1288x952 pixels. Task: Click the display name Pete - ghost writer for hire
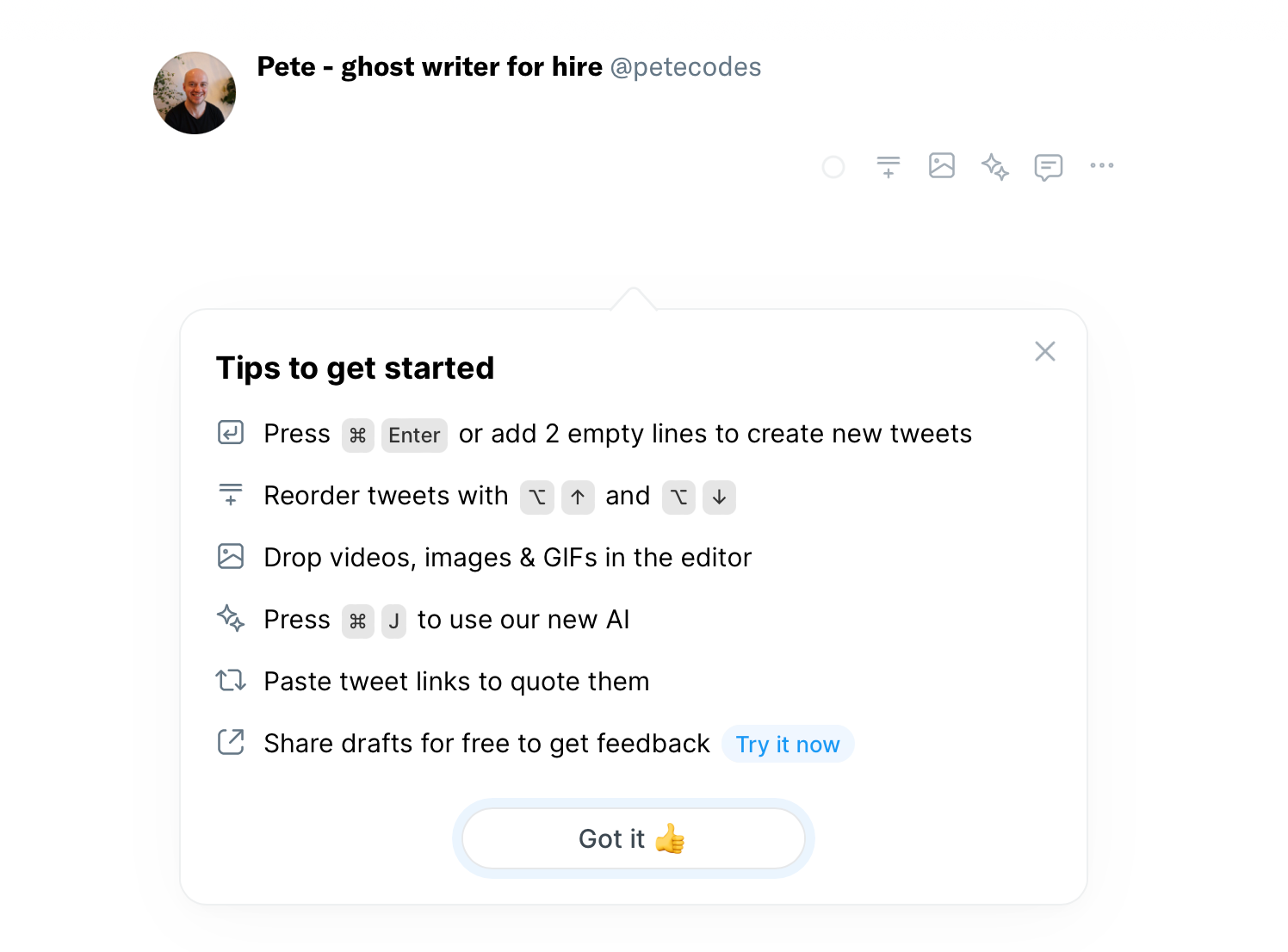click(430, 67)
